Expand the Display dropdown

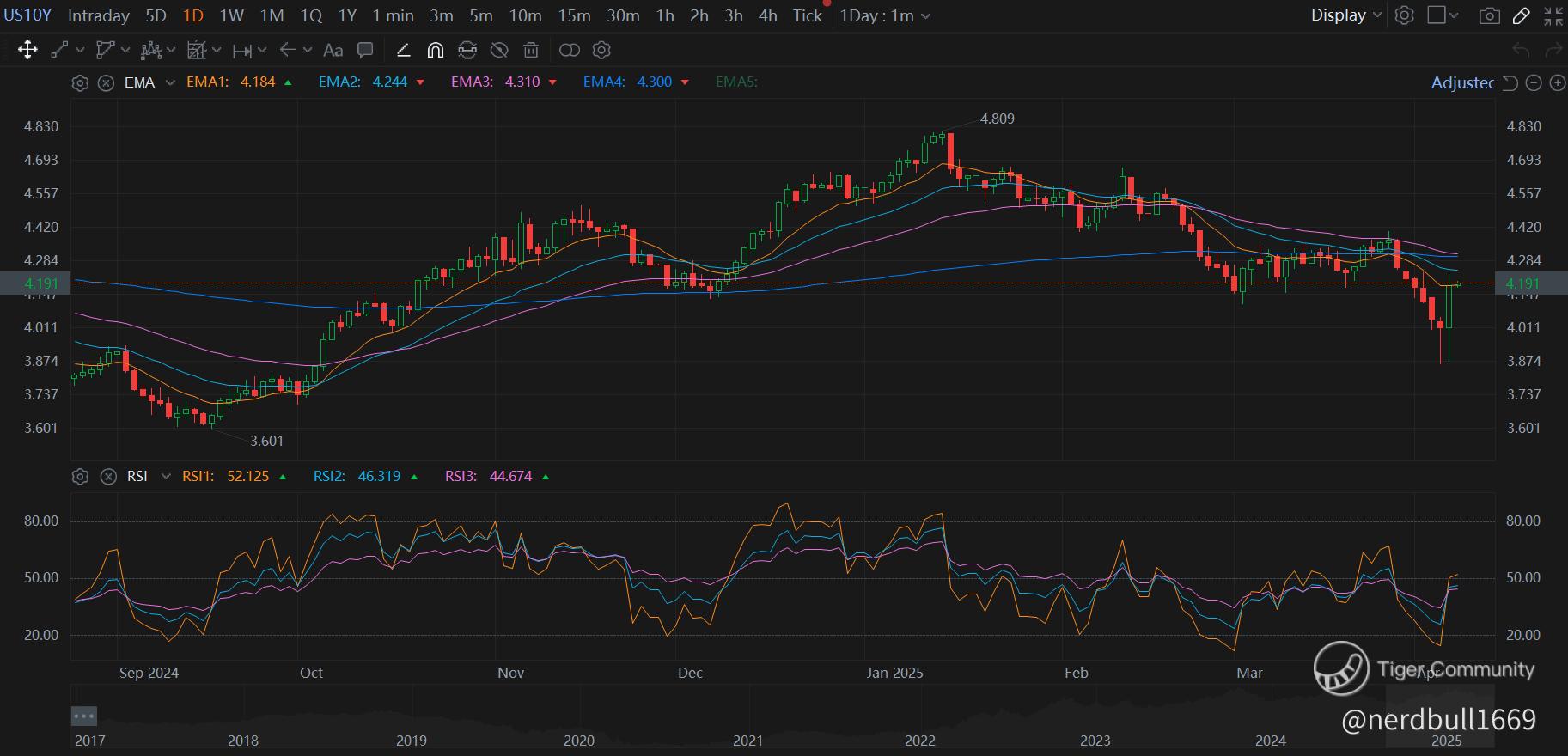click(x=1345, y=15)
